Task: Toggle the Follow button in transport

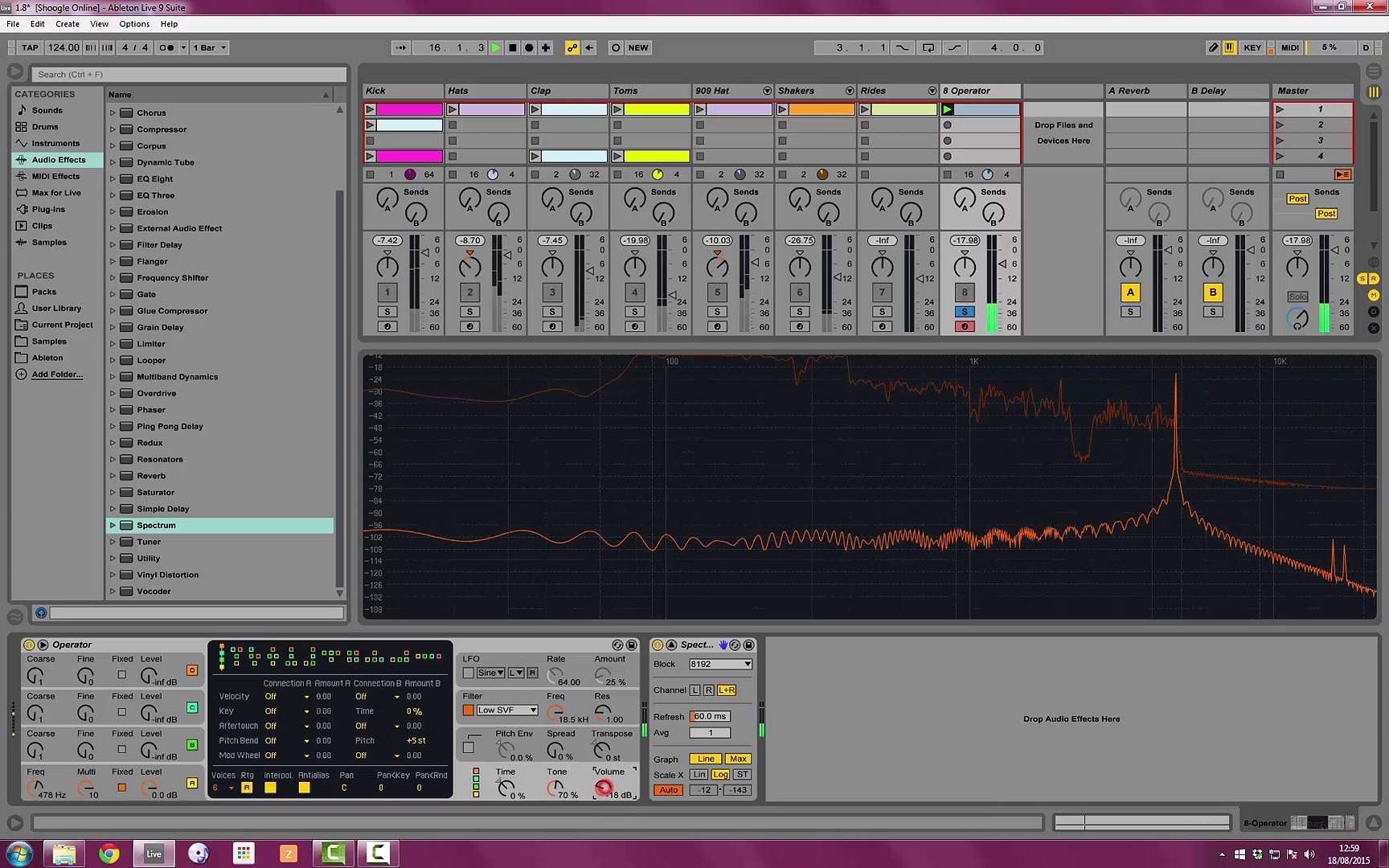Action: coord(400,47)
